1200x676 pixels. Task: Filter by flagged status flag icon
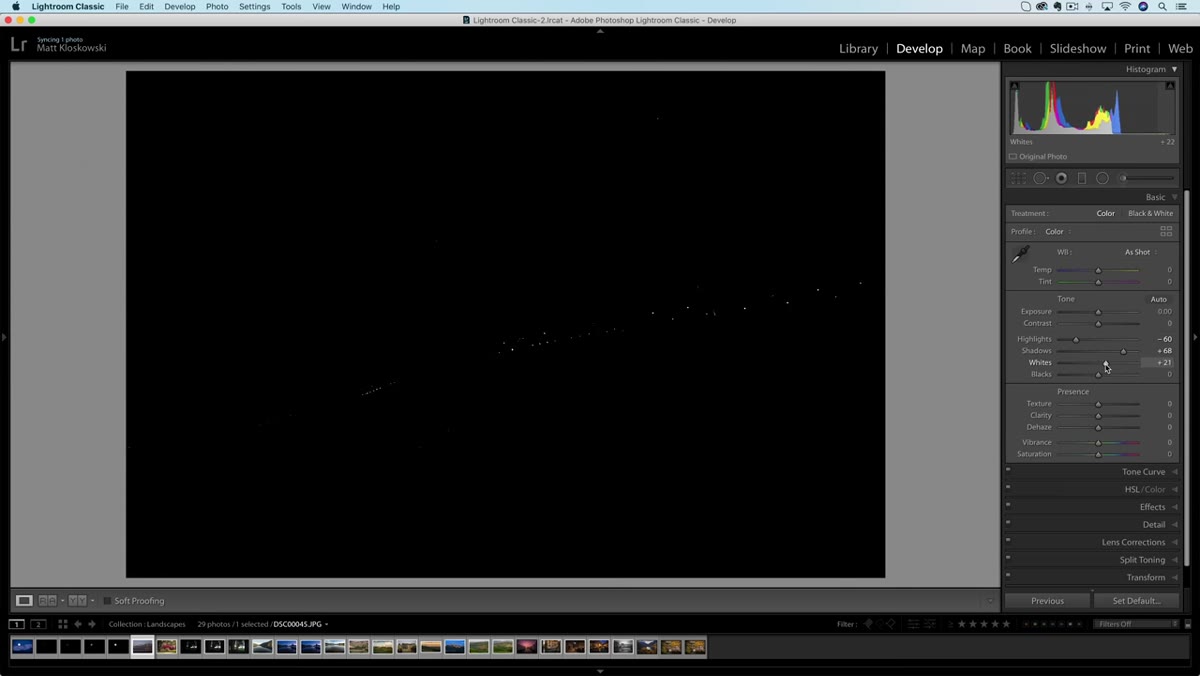pos(868,624)
